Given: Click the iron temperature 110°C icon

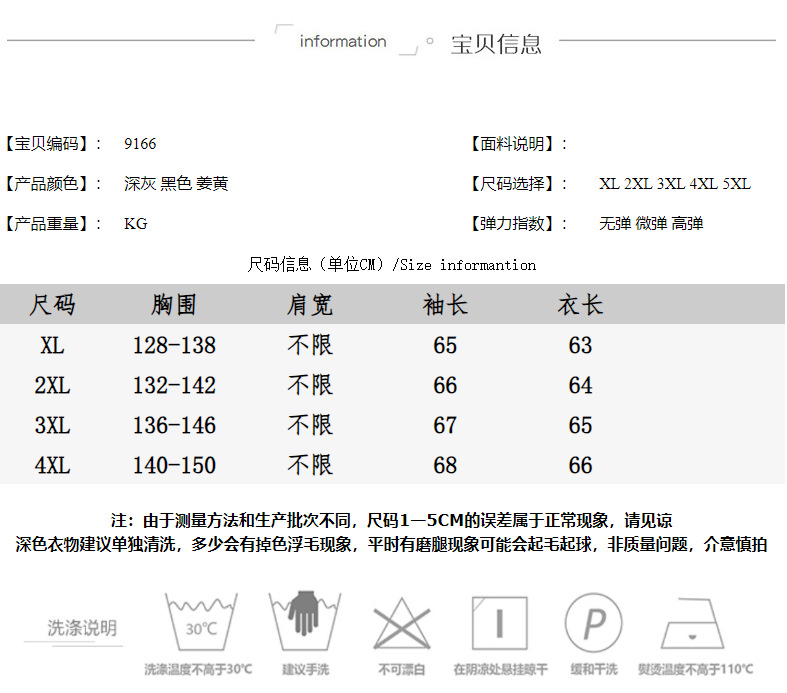Looking at the screenshot, I should click(693, 623).
